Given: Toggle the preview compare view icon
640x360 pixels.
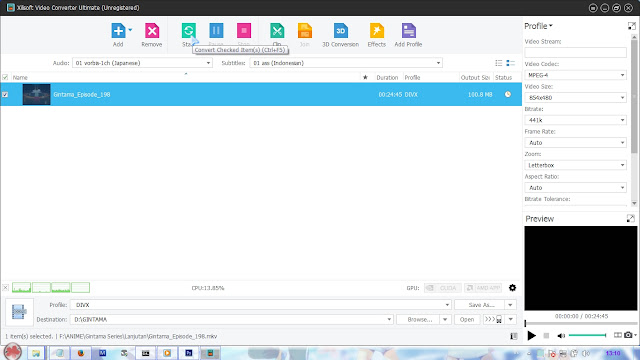Looking at the screenshot, I should click(618, 335).
